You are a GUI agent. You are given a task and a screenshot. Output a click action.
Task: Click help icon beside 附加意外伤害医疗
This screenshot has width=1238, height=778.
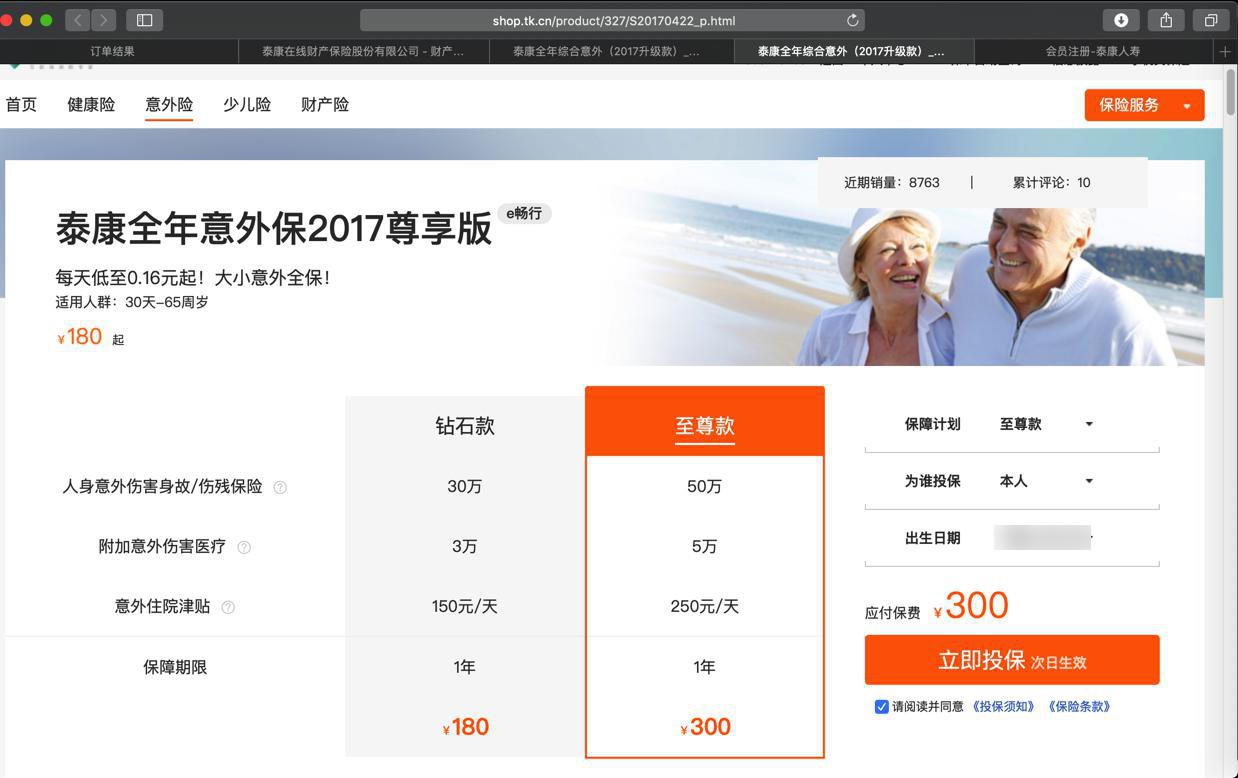click(244, 547)
